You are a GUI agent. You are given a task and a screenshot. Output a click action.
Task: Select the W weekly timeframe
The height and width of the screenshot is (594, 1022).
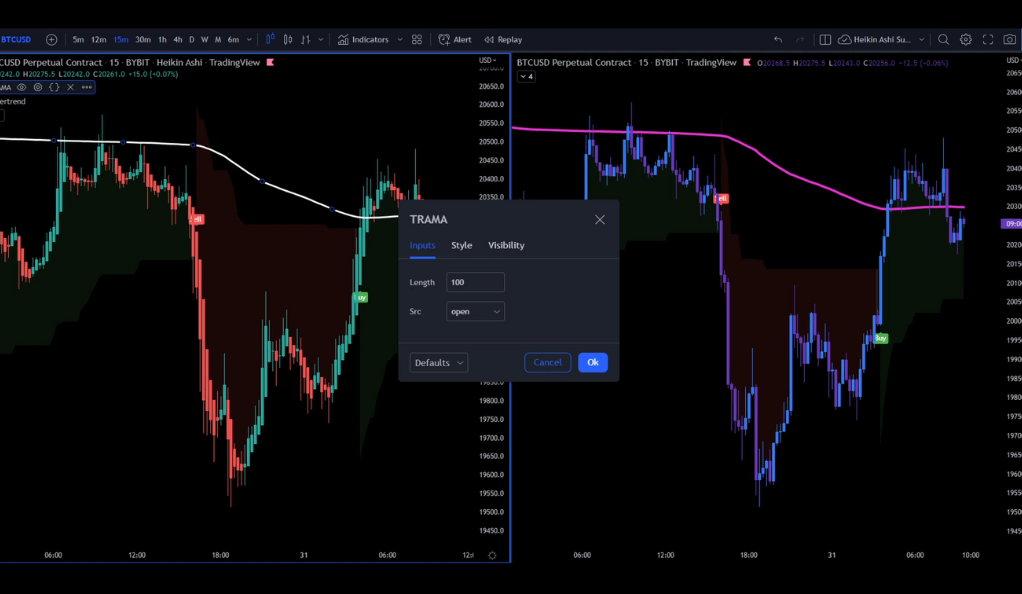click(x=205, y=40)
